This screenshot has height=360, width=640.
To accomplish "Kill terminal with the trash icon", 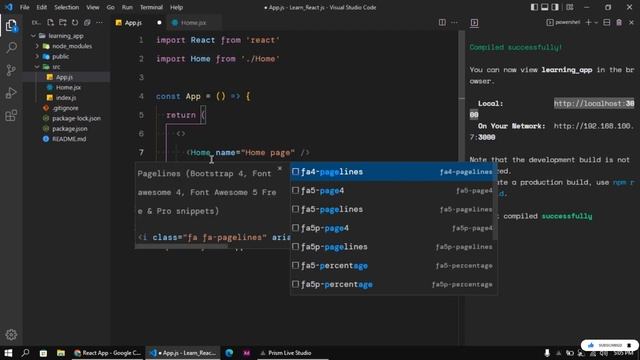I will 619,22.
